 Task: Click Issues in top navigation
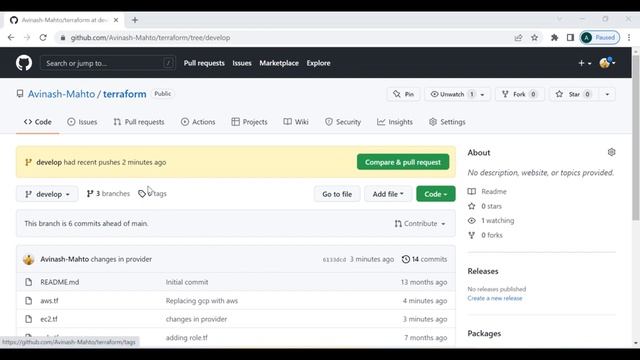(242, 63)
